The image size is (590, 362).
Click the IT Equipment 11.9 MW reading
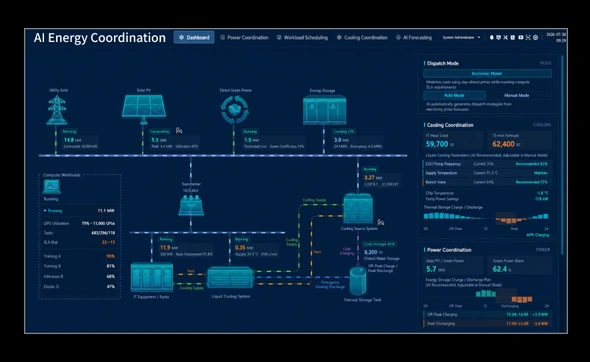pyautogui.click(x=169, y=248)
